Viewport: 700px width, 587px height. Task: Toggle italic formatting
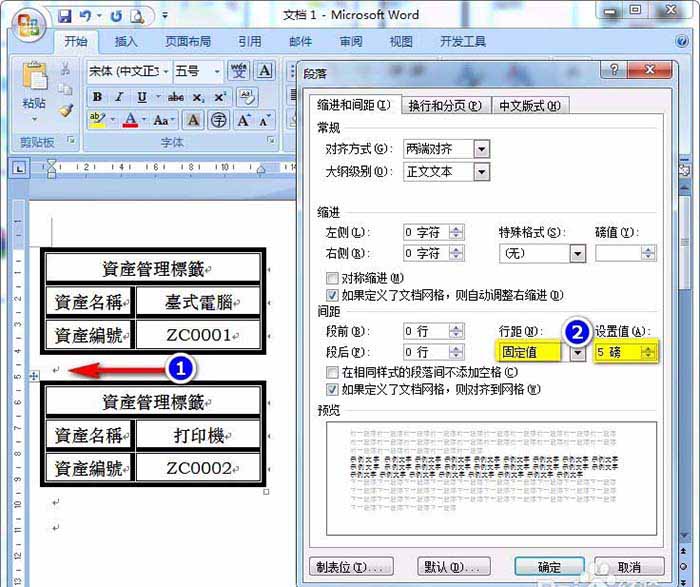(119, 97)
